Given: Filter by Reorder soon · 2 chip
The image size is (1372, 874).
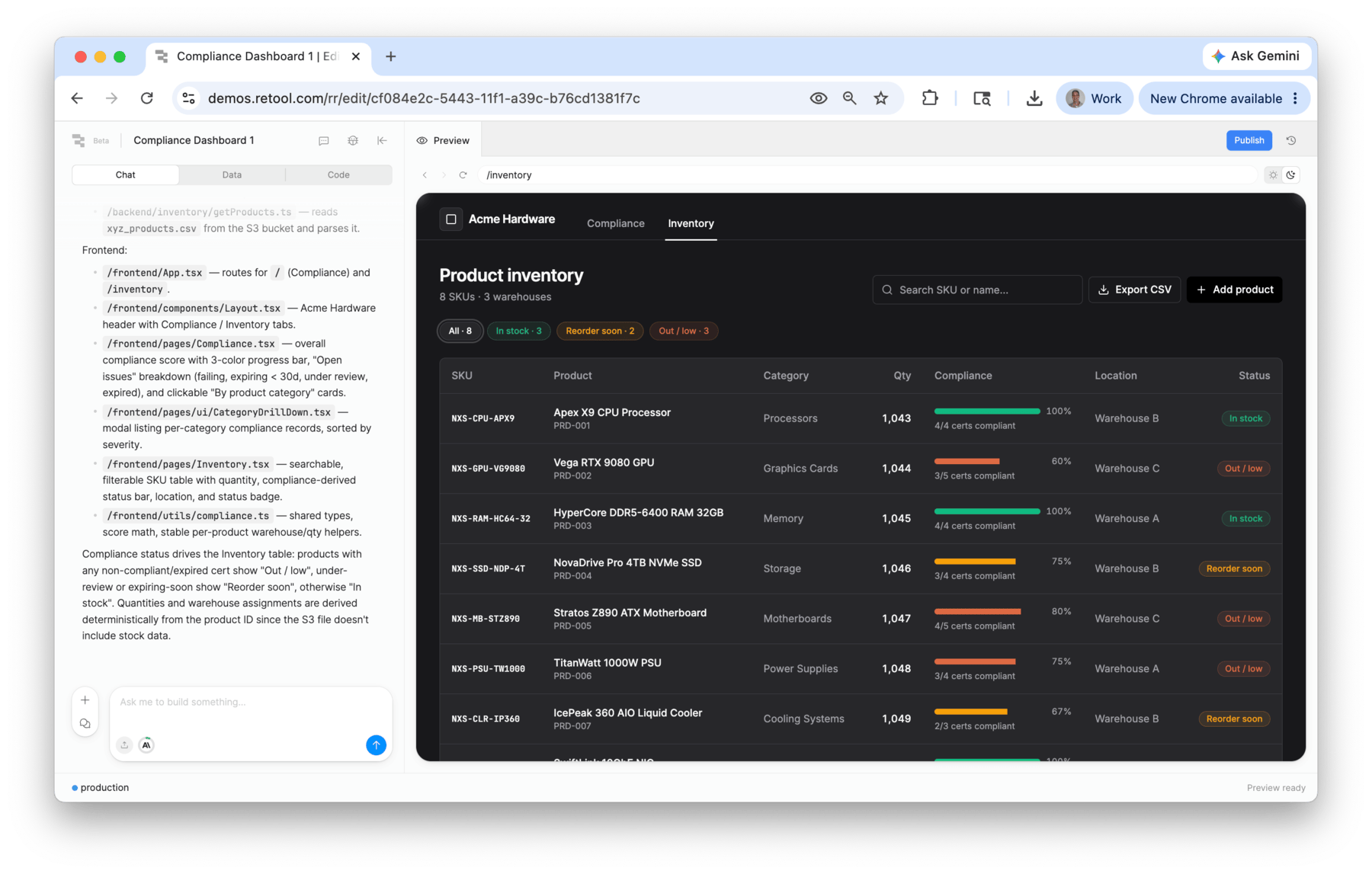Looking at the screenshot, I should coord(600,331).
